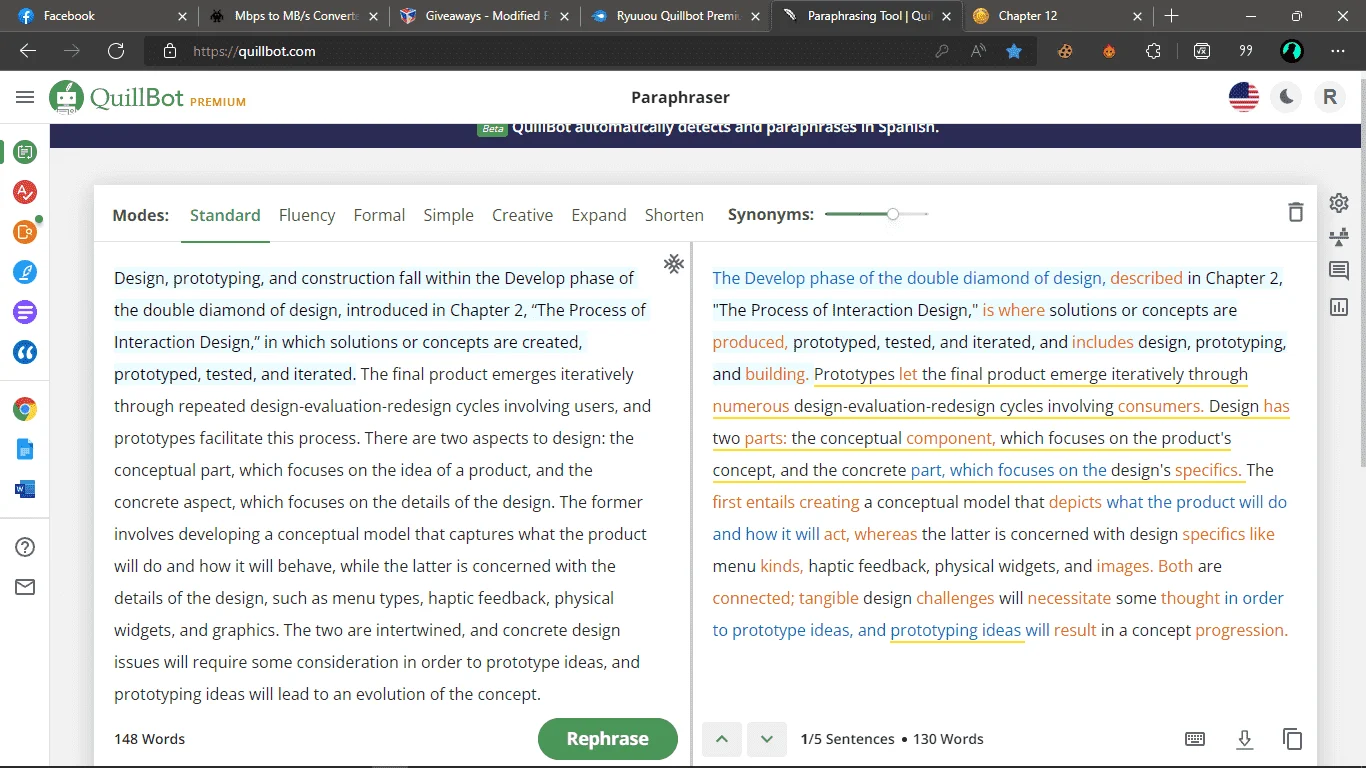1366x768 pixels.
Task: Open the browser profile avatar
Action: click(1292, 51)
